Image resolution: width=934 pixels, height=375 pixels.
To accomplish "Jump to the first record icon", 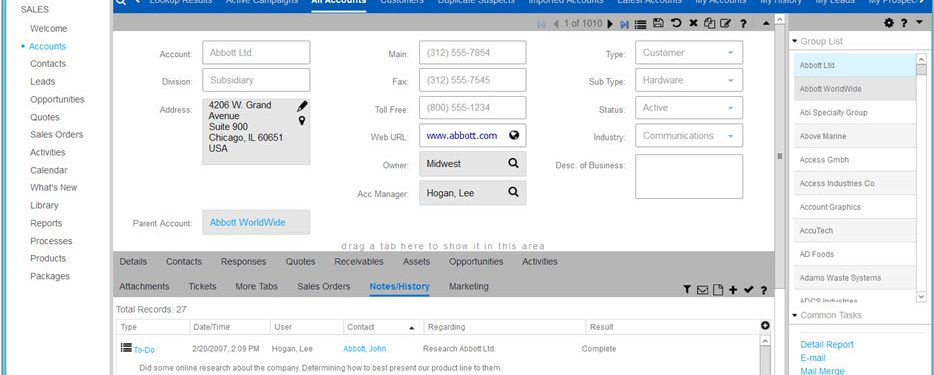I will (x=541, y=24).
